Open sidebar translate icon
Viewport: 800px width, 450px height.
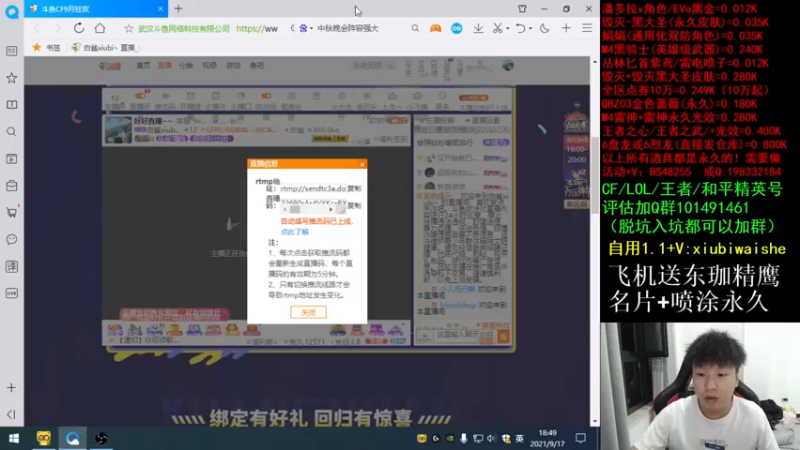(11, 266)
